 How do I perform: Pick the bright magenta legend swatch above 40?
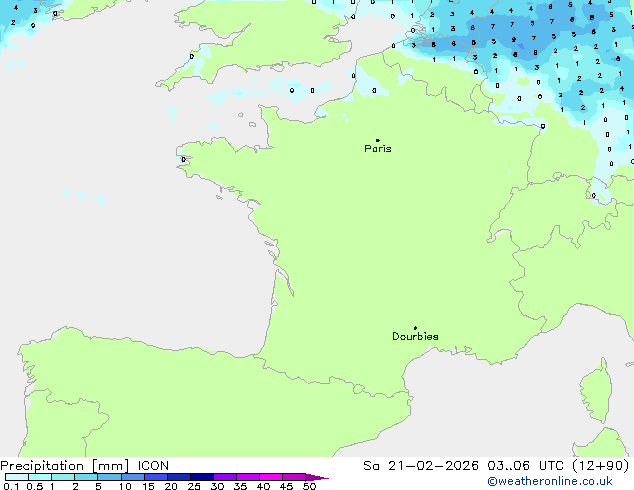(x=271, y=477)
